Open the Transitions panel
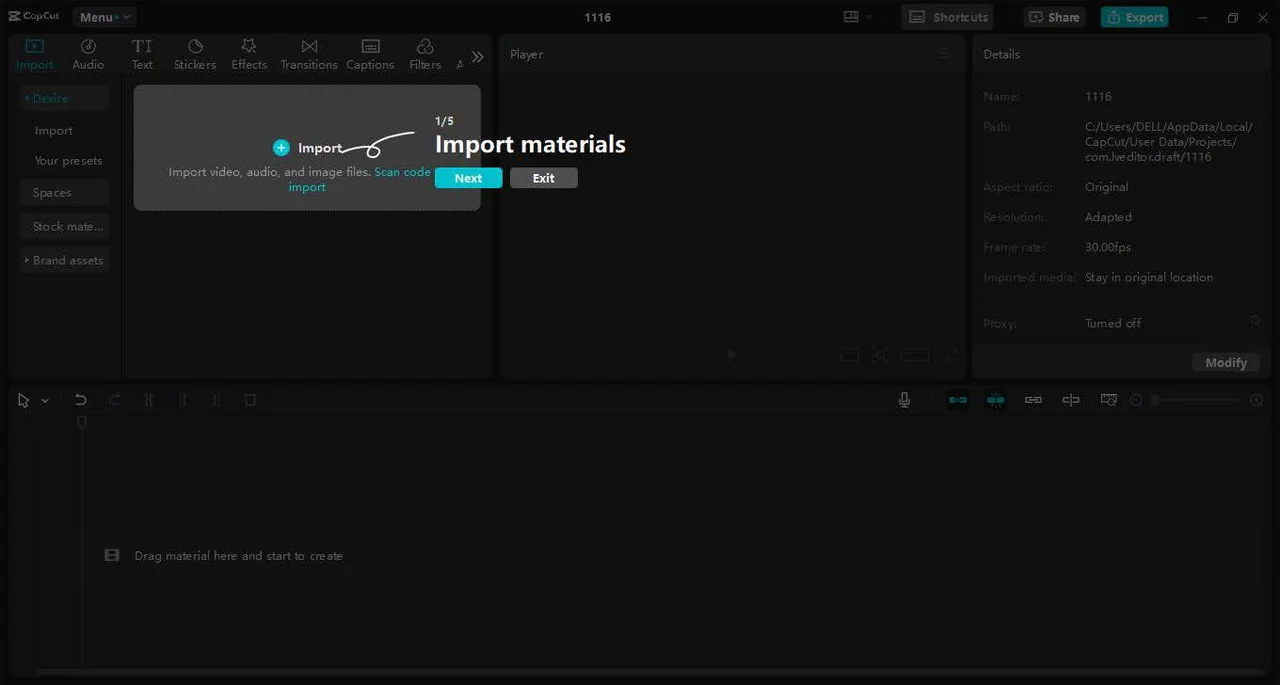 tap(309, 54)
